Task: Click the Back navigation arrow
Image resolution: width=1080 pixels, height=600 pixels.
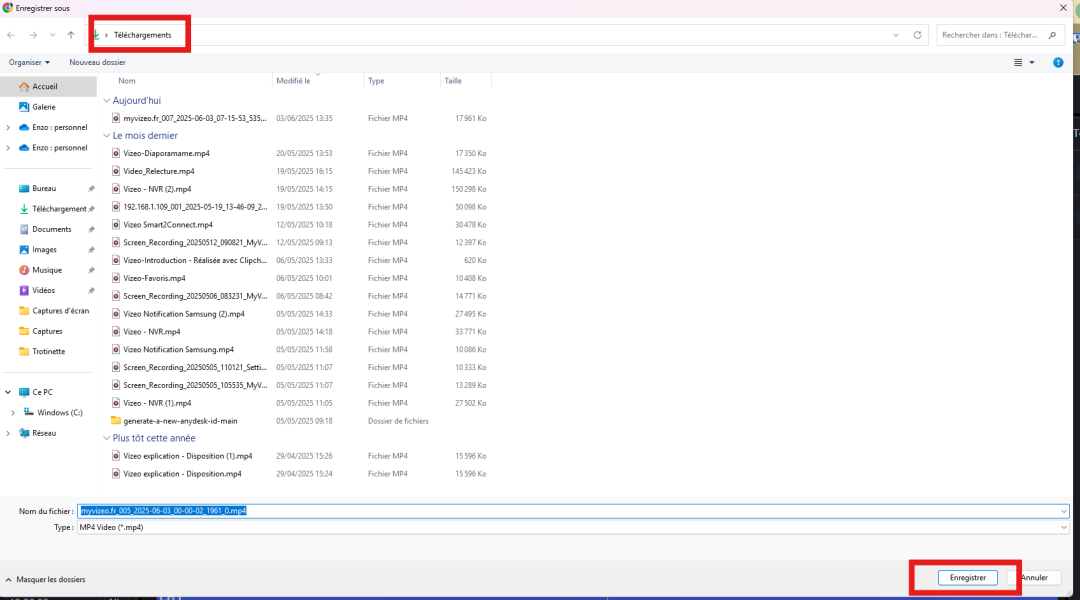Action: pyautogui.click(x=11, y=35)
